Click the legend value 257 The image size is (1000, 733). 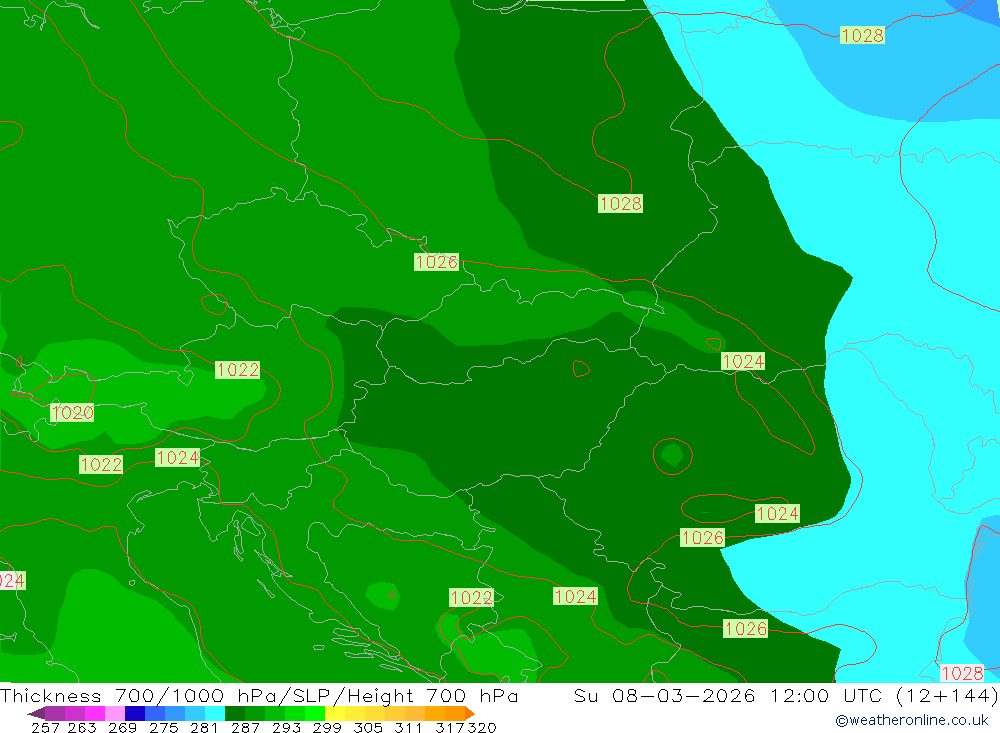(45, 727)
